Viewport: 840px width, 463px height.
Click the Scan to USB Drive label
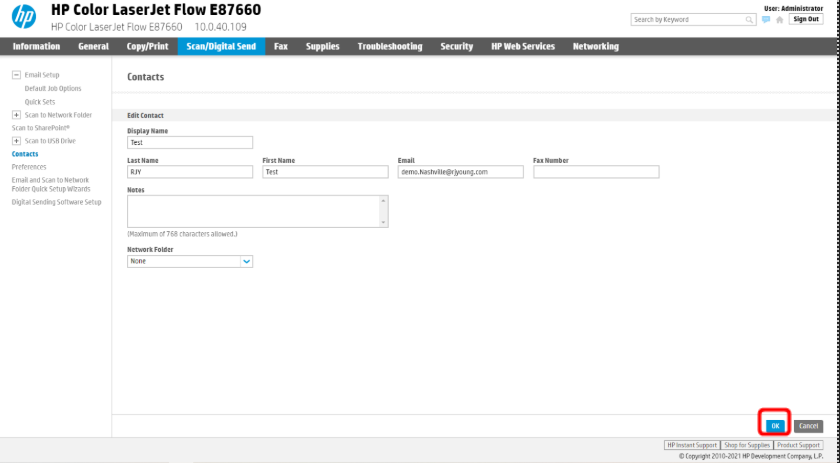tap(50, 141)
